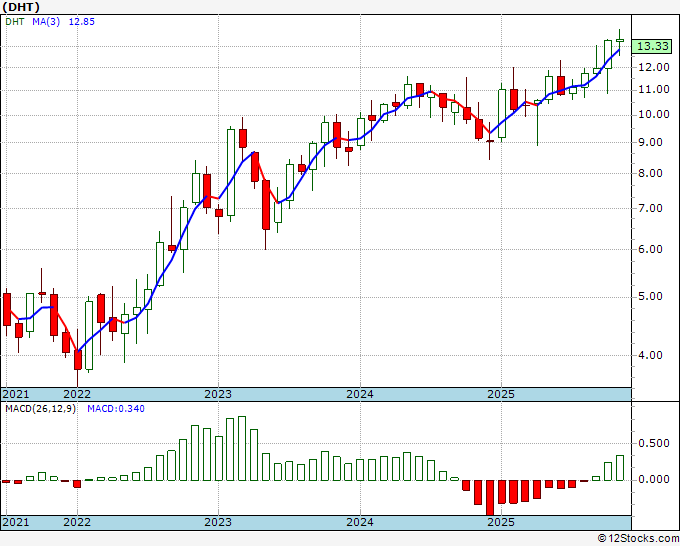Image resolution: width=680 pixels, height=546 pixels.
Task: Click the tallest negative red MACD bar
Action: 490,497
